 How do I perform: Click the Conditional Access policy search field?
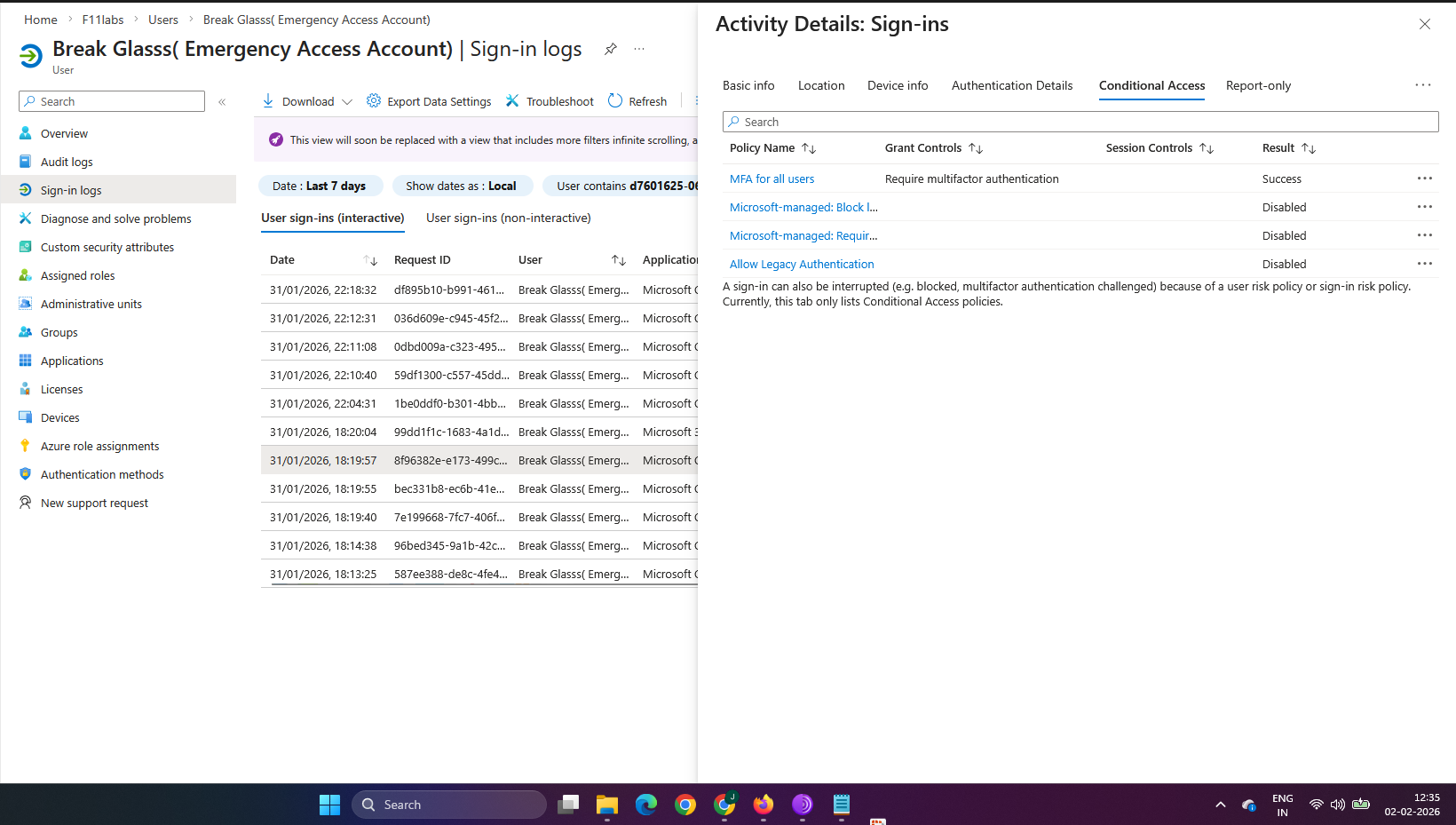point(1080,122)
